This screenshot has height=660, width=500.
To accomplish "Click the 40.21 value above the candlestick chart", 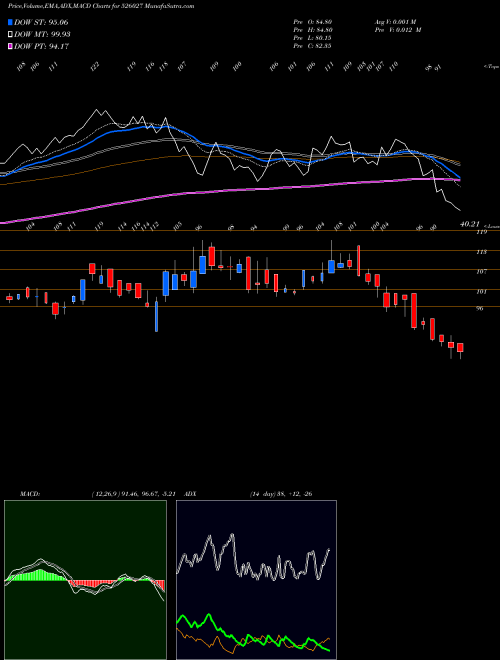I will (x=470, y=225).
